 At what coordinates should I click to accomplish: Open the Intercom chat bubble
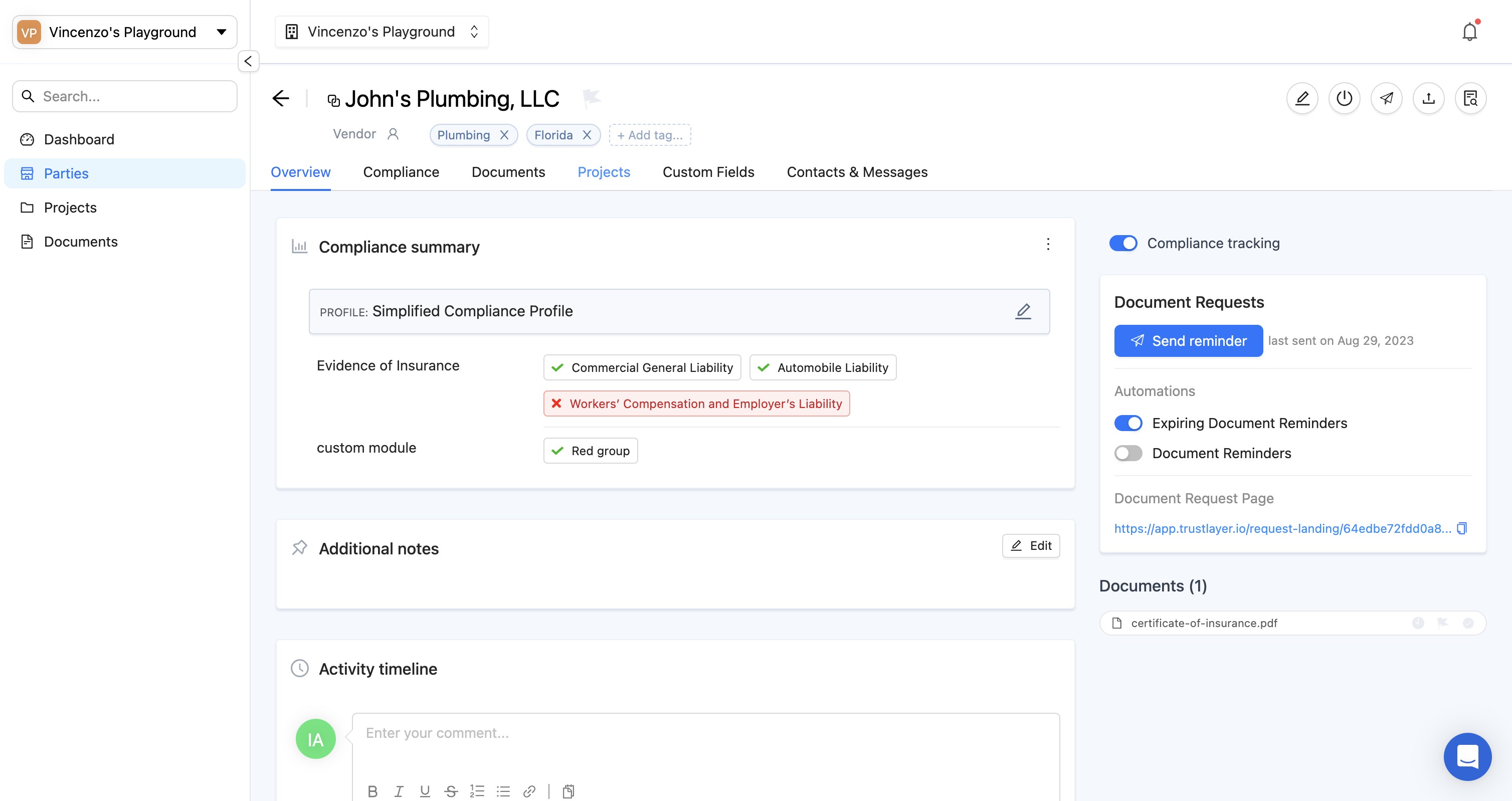click(1467, 756)
